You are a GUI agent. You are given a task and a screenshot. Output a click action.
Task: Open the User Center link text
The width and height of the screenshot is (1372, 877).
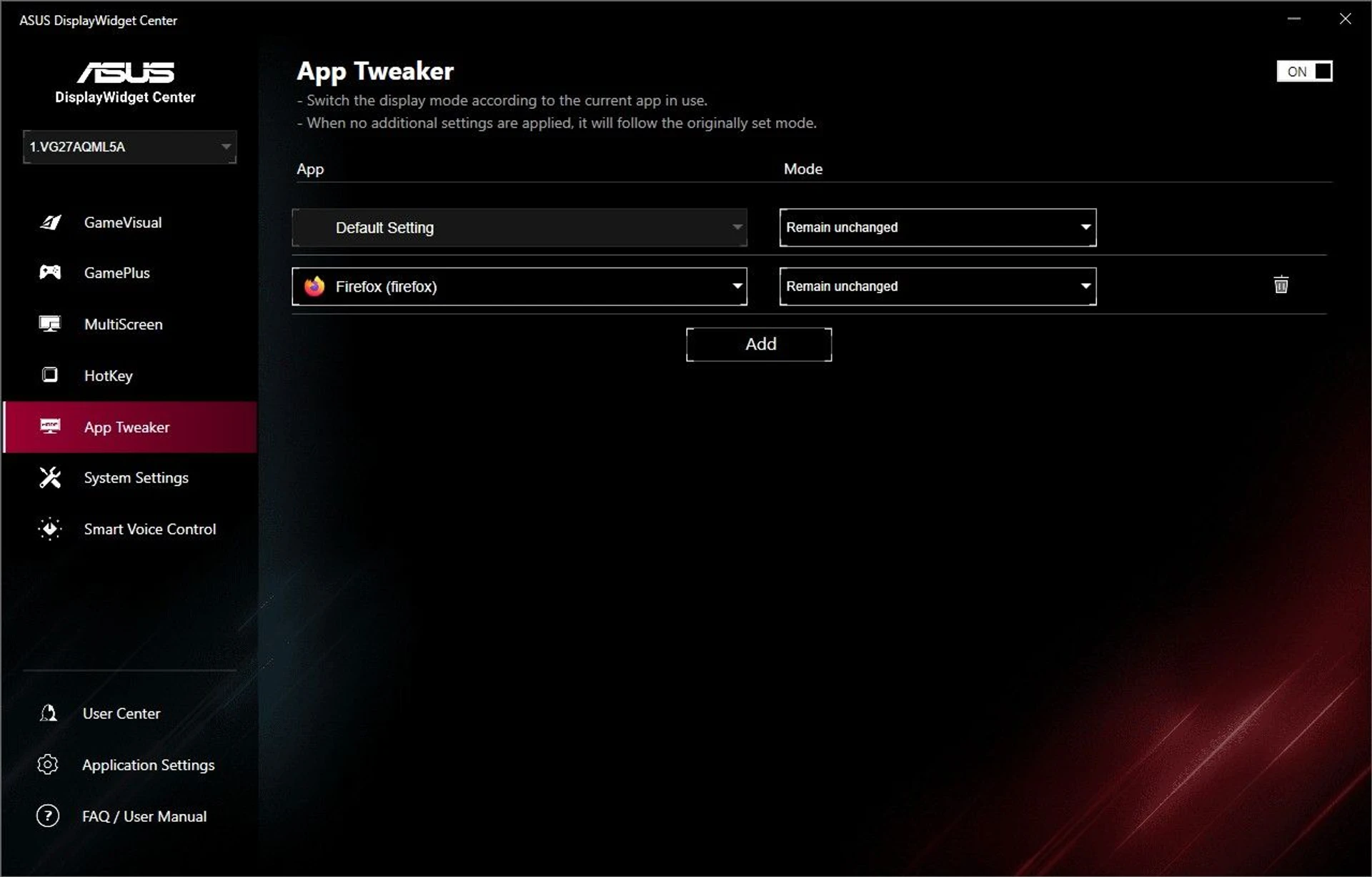point(121,713)
